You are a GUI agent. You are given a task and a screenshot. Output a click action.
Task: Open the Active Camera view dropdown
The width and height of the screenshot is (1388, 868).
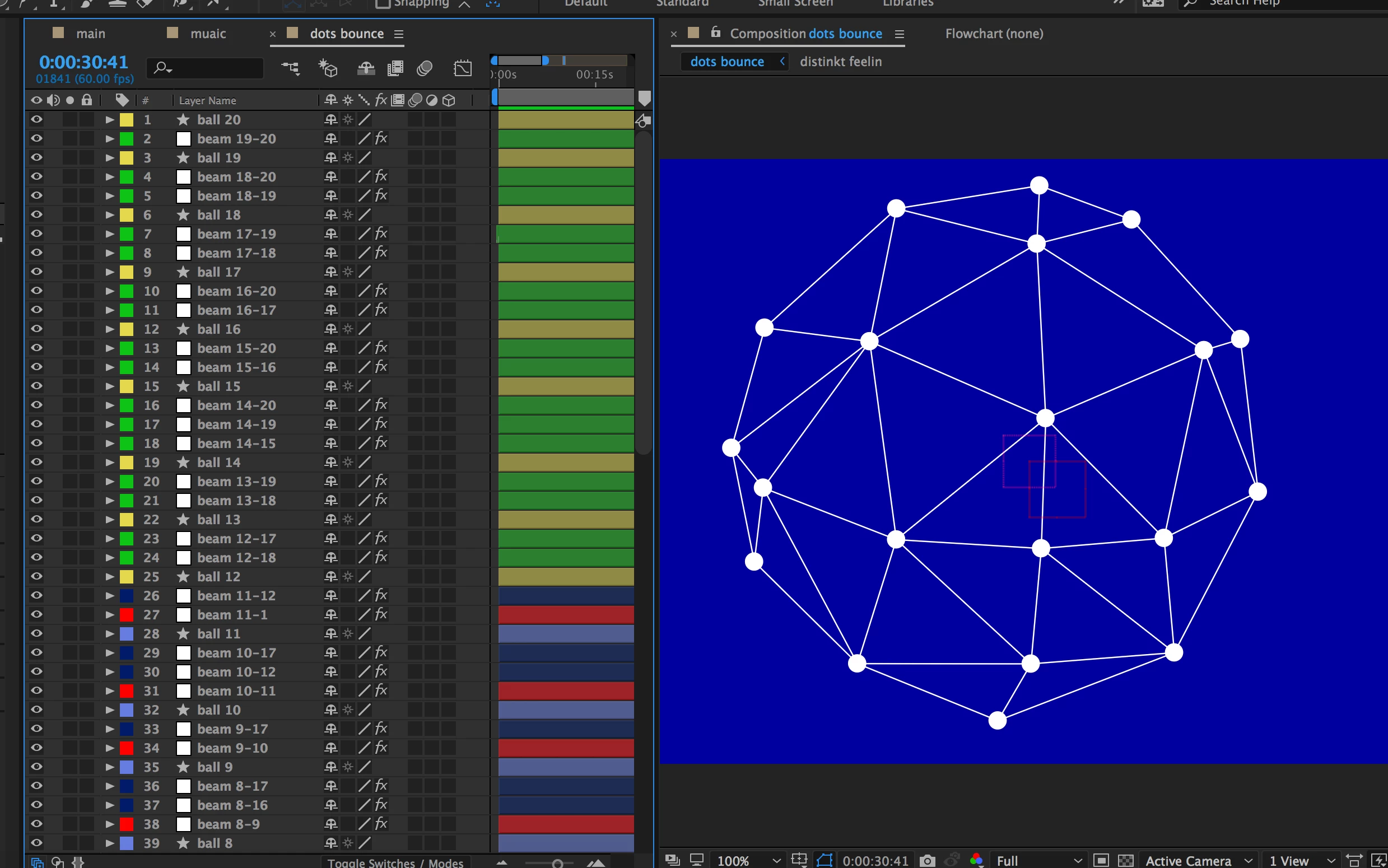click(1198, 860)
